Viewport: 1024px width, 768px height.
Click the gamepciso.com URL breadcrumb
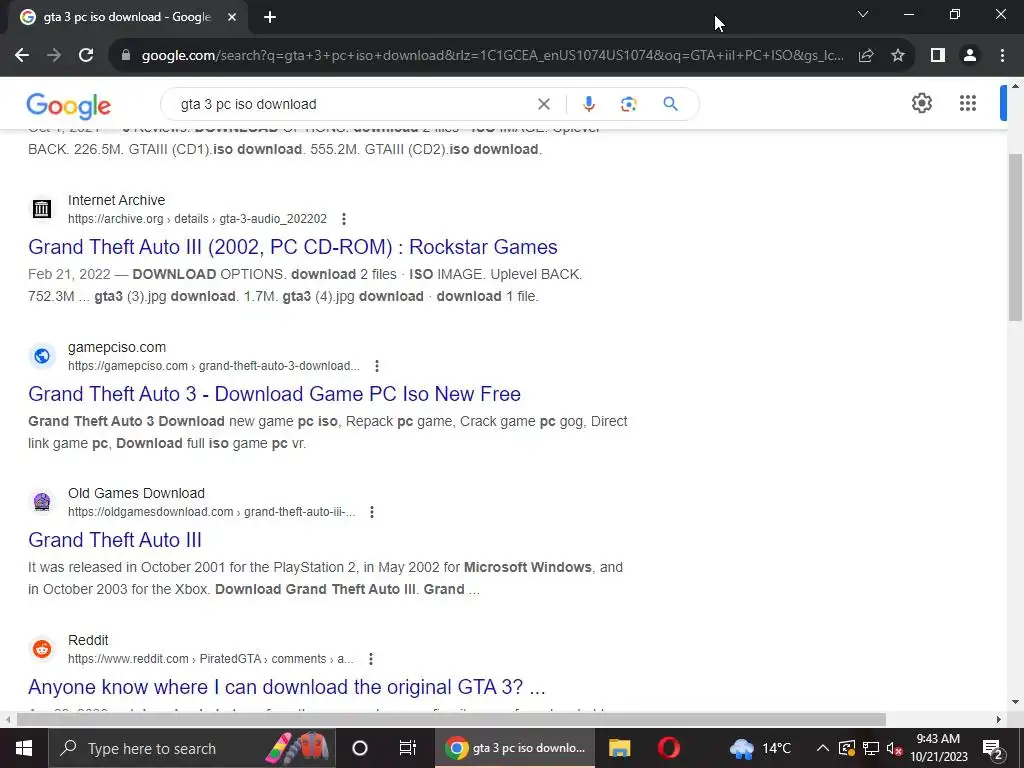tap(214, 366)
